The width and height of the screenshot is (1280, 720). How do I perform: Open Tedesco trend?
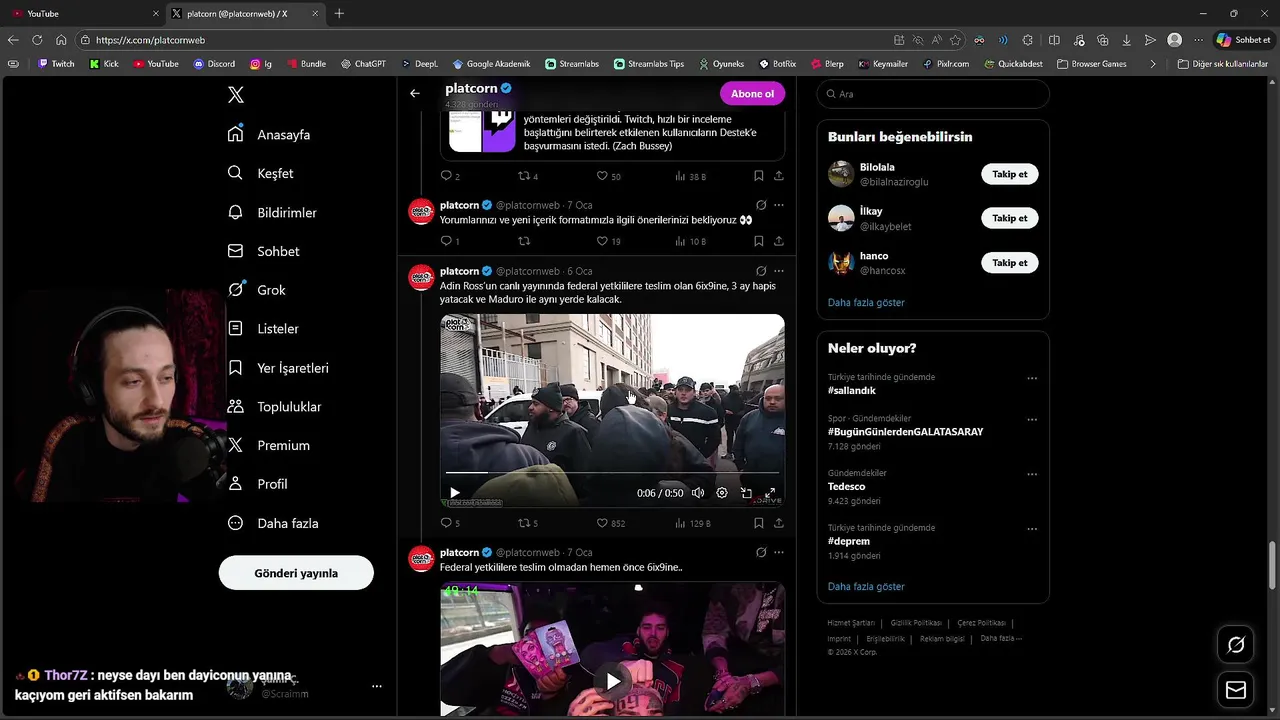pyautogui.click(x=846, y=486)
